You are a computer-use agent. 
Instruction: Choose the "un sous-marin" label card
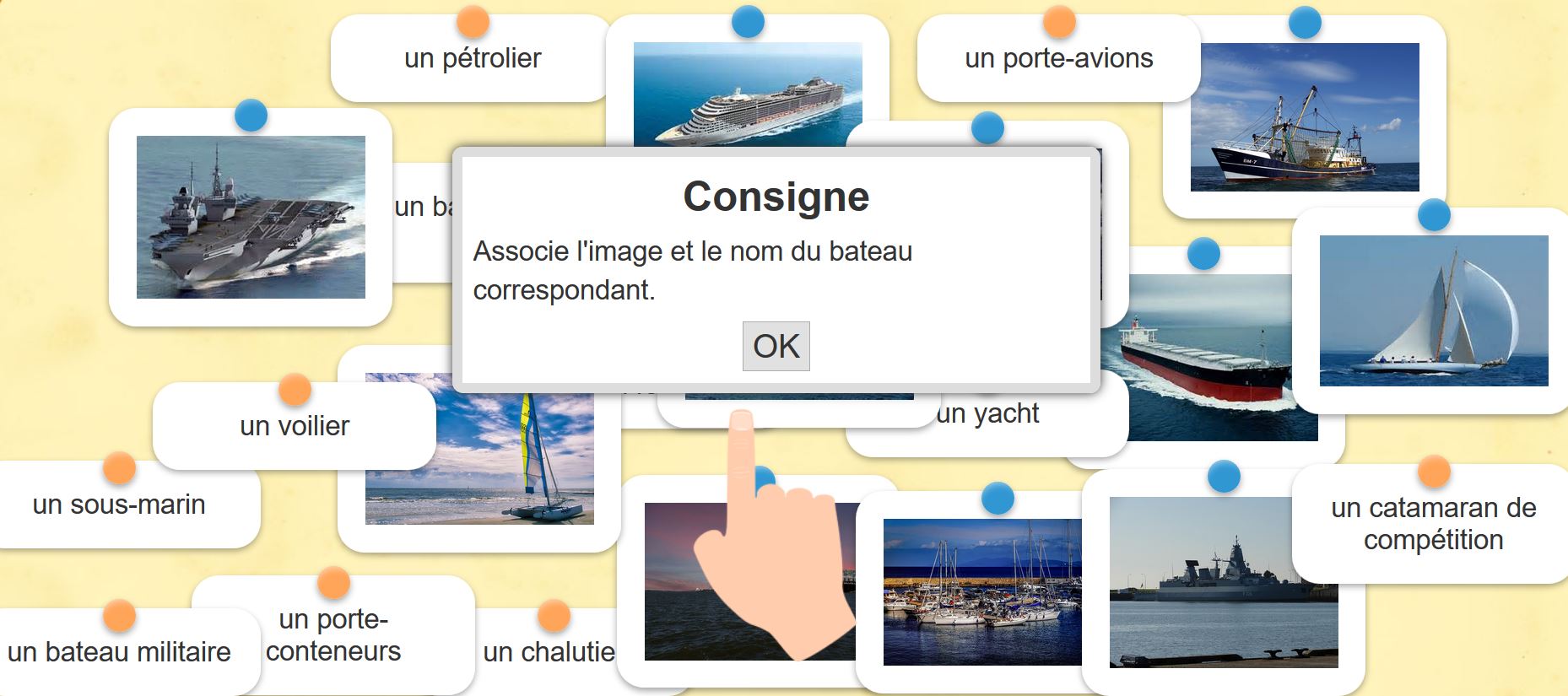(119, 504)
